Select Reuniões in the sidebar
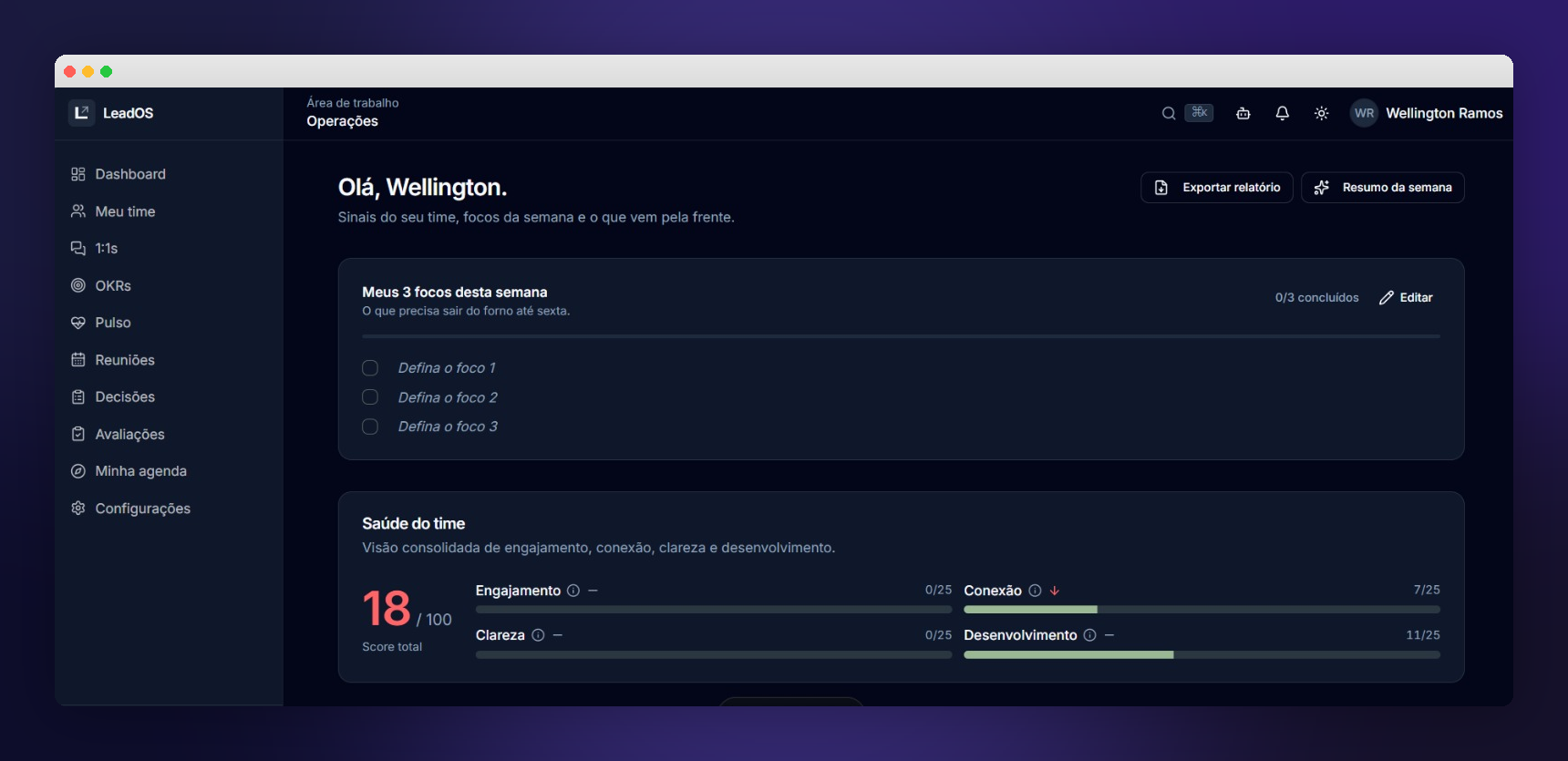Screen dimensions: 1568x761 pyautogui.click(x=169, y=360)
